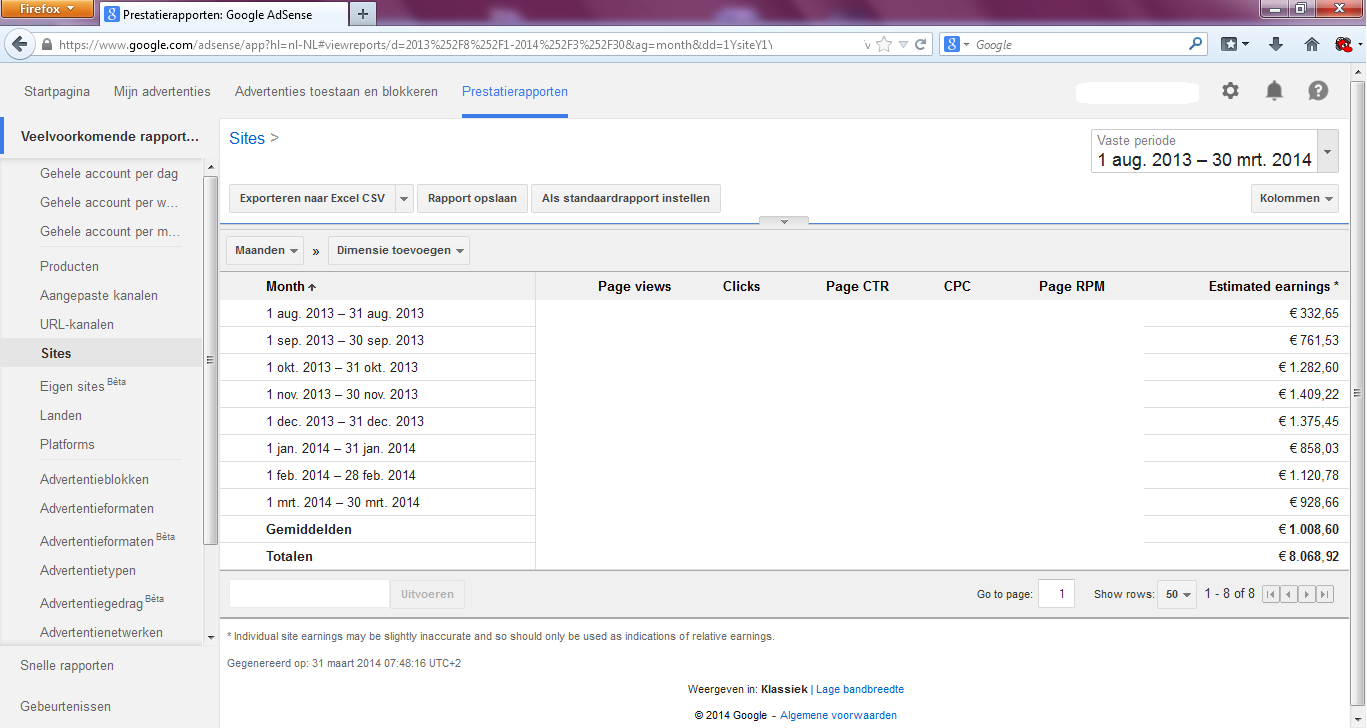Click Als standaardrapport instellen button
This screenshot has width=1367, height=728.
pos(626,198)
